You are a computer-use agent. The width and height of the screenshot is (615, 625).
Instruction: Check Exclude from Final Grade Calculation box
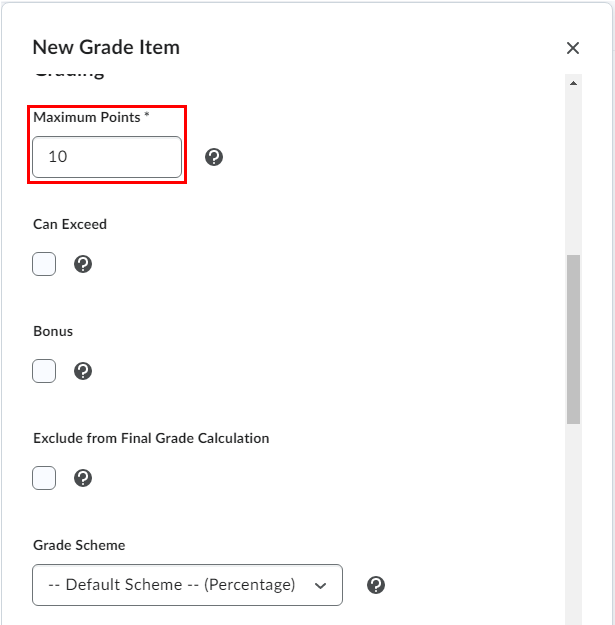point(44,478)
